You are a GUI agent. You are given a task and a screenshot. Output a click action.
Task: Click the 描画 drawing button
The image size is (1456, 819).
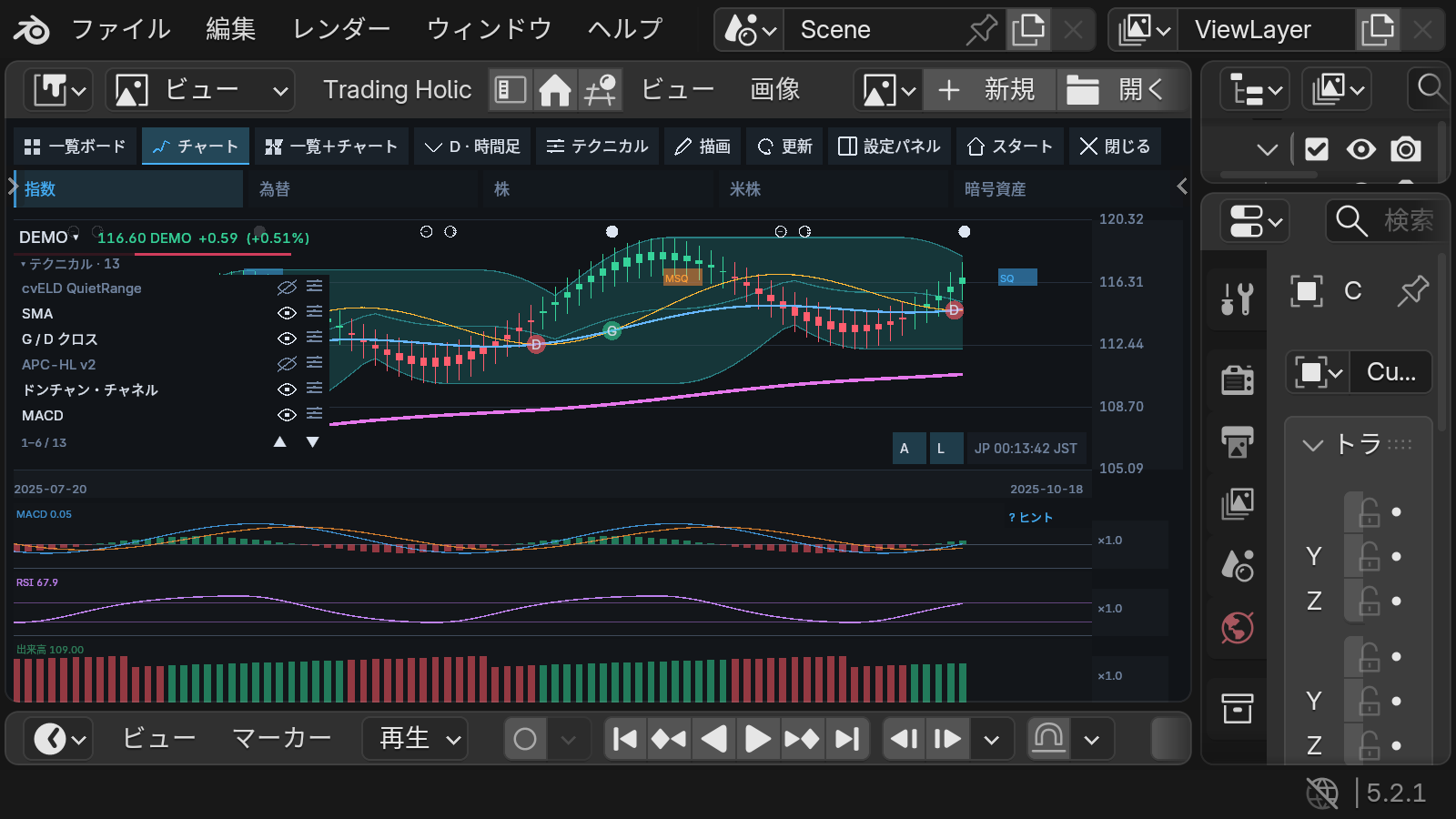pos(702,147)
